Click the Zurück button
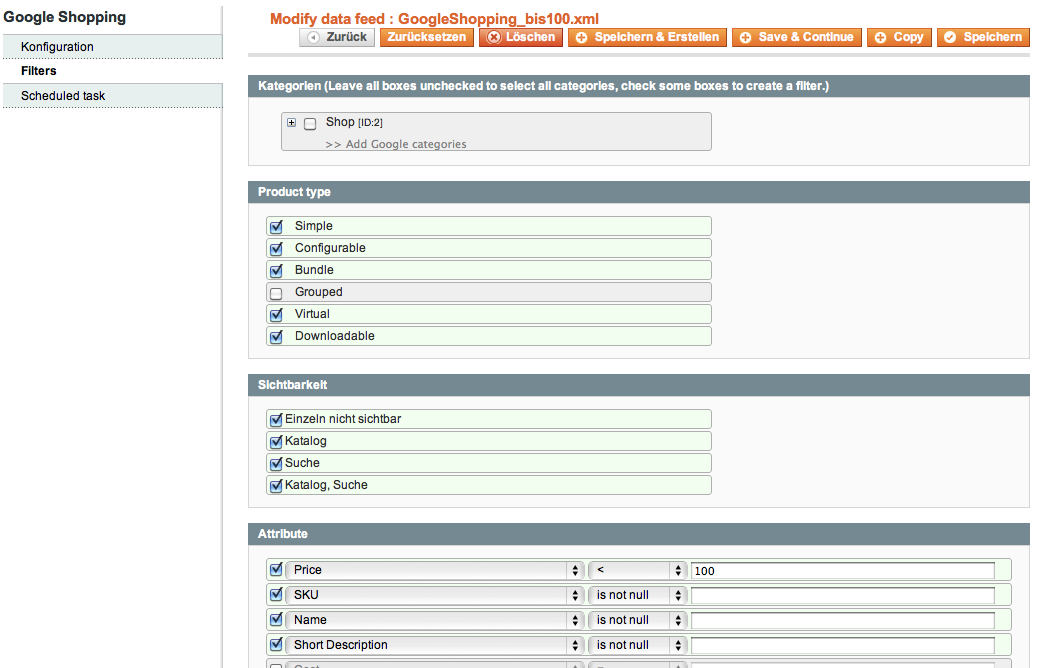Screen dimensions: 1038x668 [x=337, y=37]
